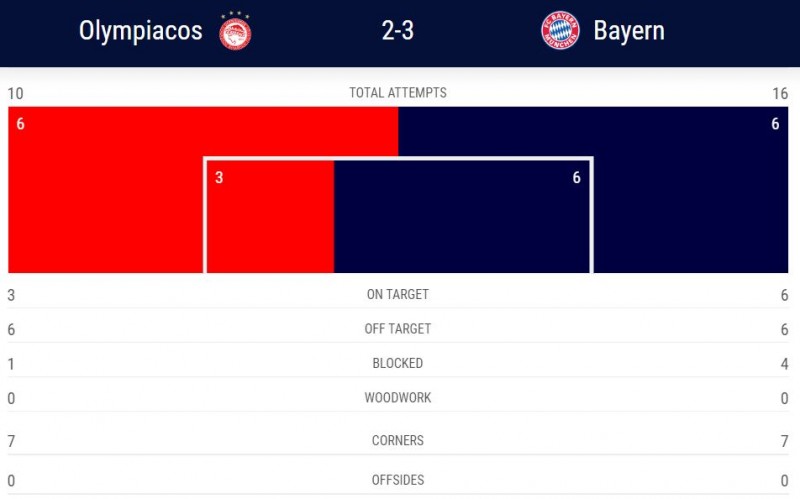The height and width of the screenshot is (499, 800).
Task: Click the Bayern Munich club crest
Action: point(560,31)
